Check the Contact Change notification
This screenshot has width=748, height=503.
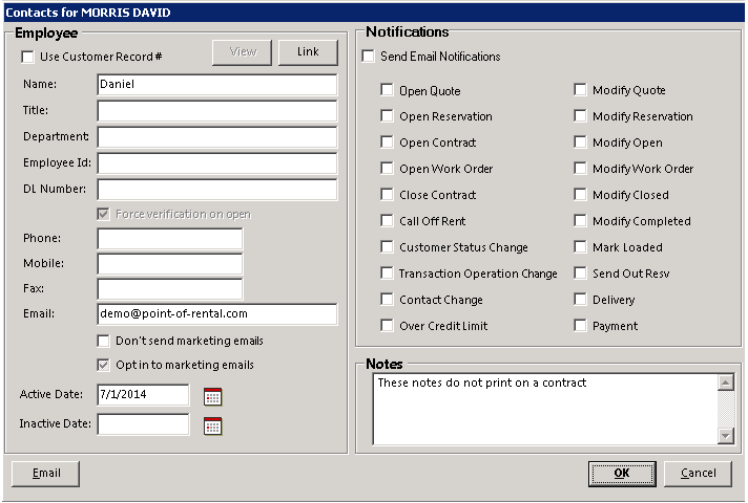[x=387, y=300]
